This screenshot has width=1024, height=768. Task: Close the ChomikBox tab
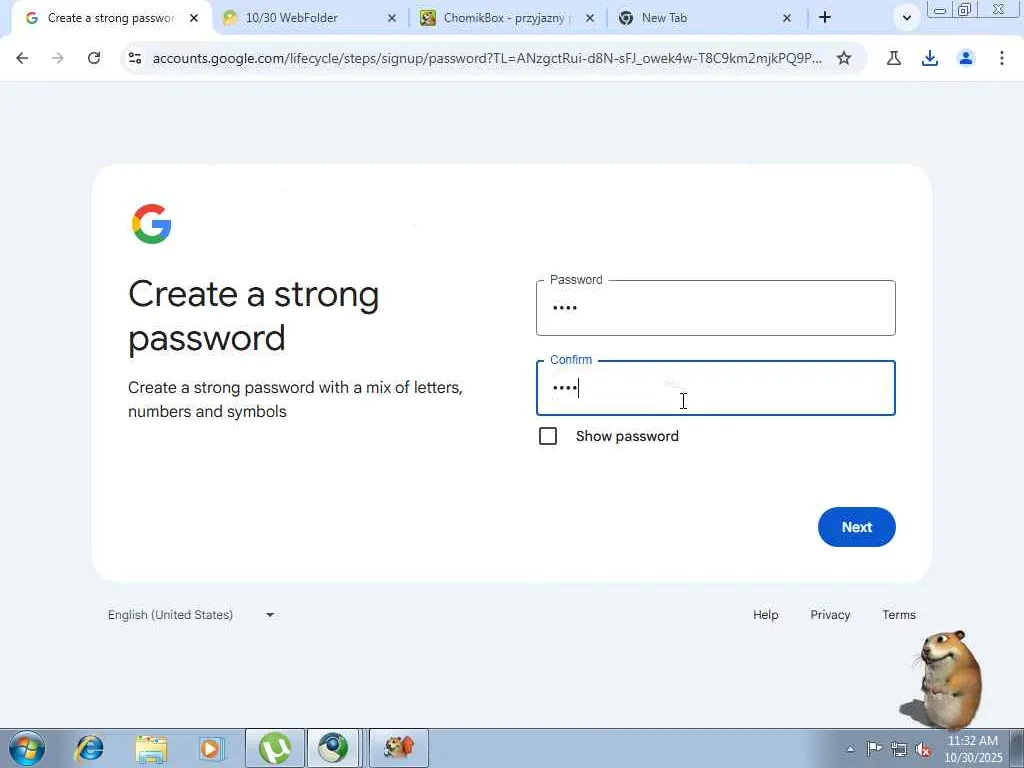[x=590, y=18]
